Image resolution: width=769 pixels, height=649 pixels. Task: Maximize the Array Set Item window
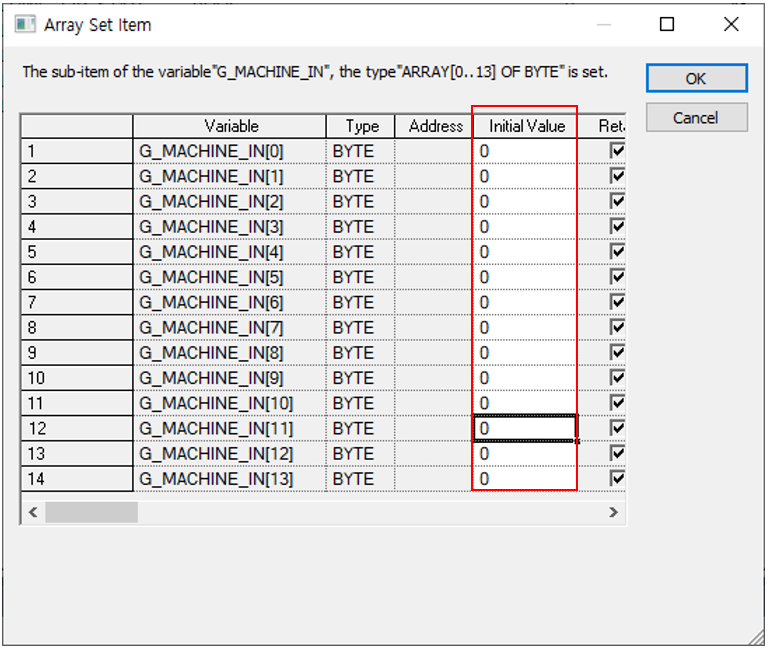(x=667, y=24)
